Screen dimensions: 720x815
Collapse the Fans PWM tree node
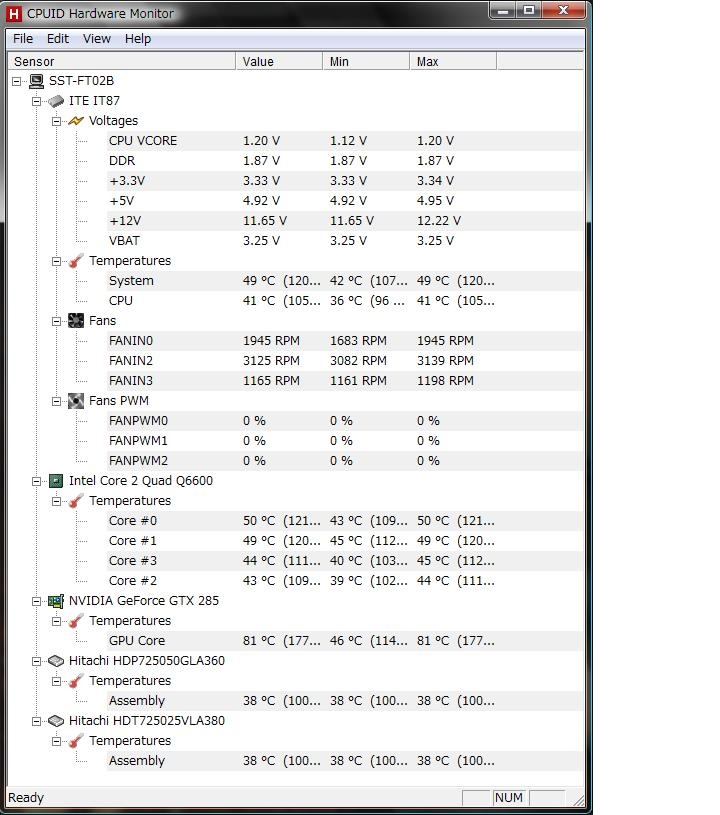[x=57, y=401]
